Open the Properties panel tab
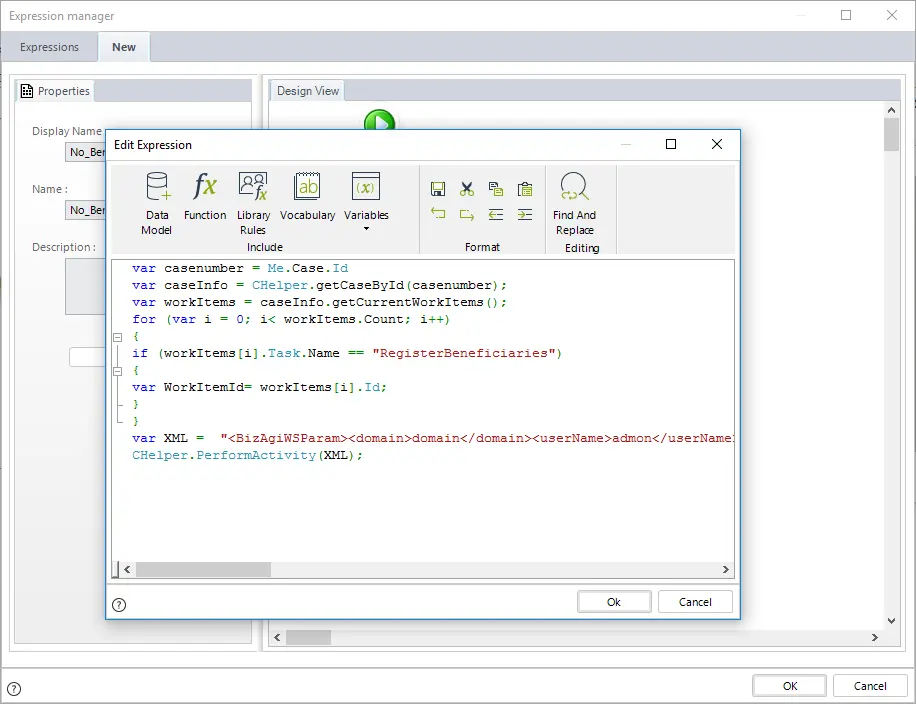Image resolution: width=916 pixels, height=704 pixels. (55, 91)
